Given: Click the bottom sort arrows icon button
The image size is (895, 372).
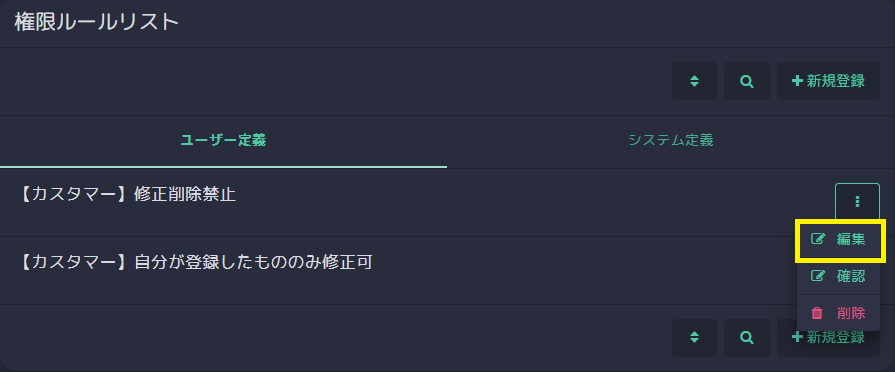Looking at the screenshot, I should [x=694, y=338].
